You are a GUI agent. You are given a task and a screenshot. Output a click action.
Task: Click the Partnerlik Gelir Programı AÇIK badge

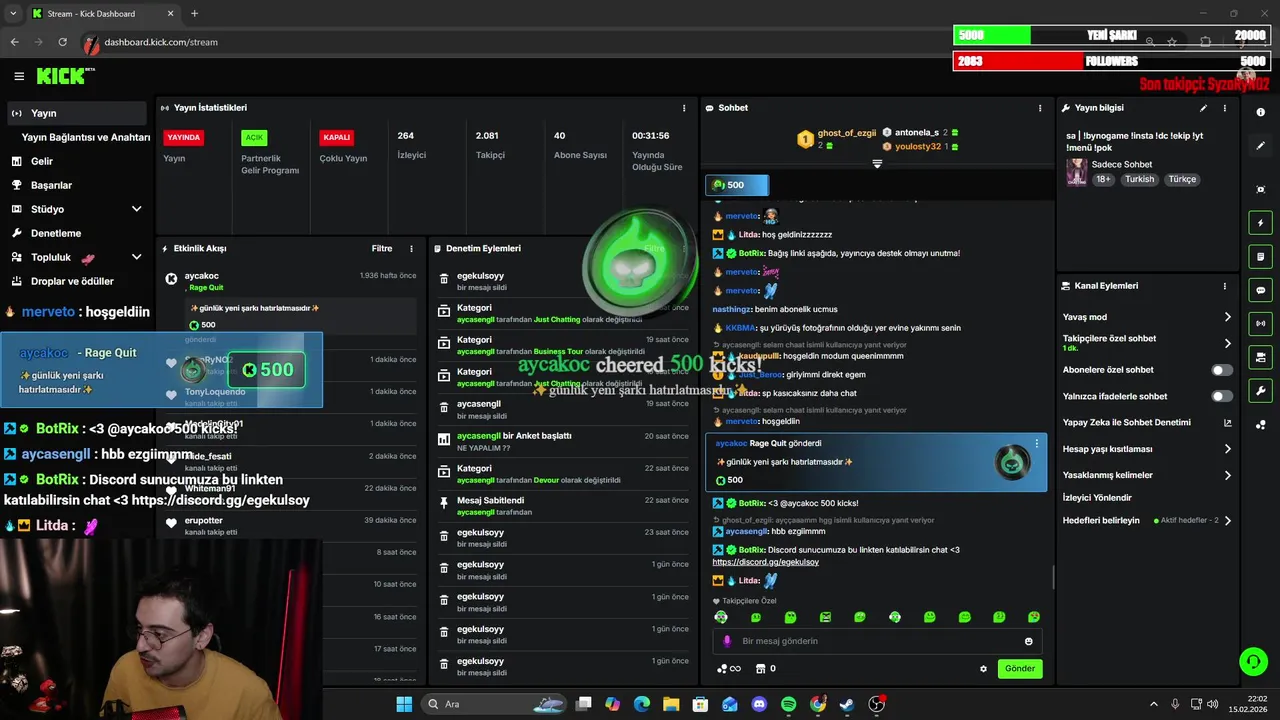(x=254, y=137)
